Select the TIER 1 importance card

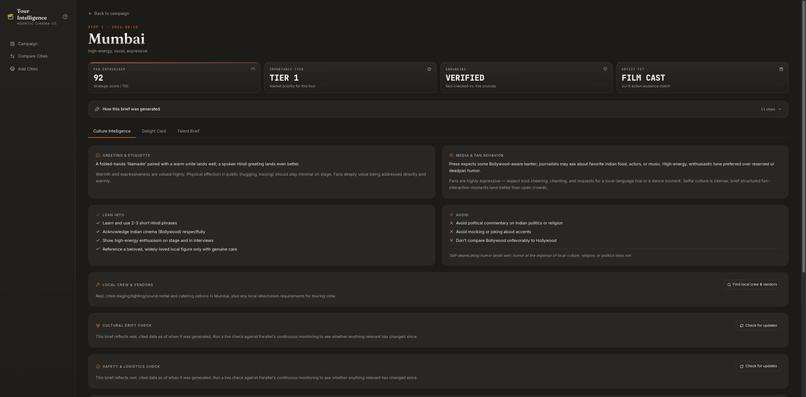point(351,77)
